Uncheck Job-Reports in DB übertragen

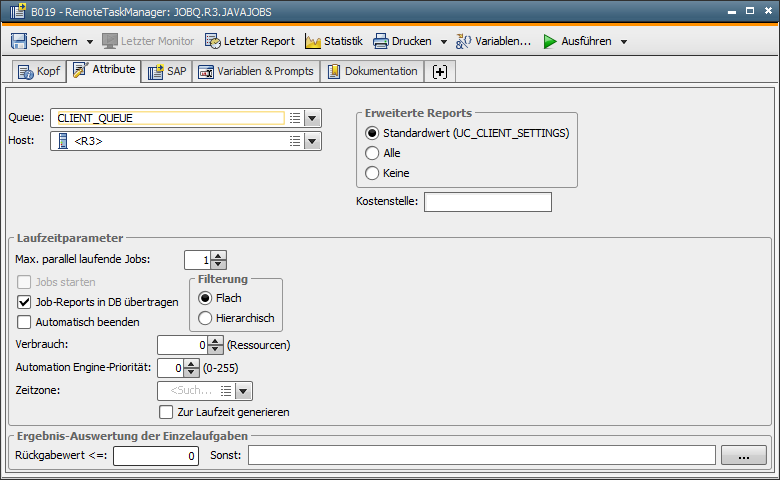25,301
